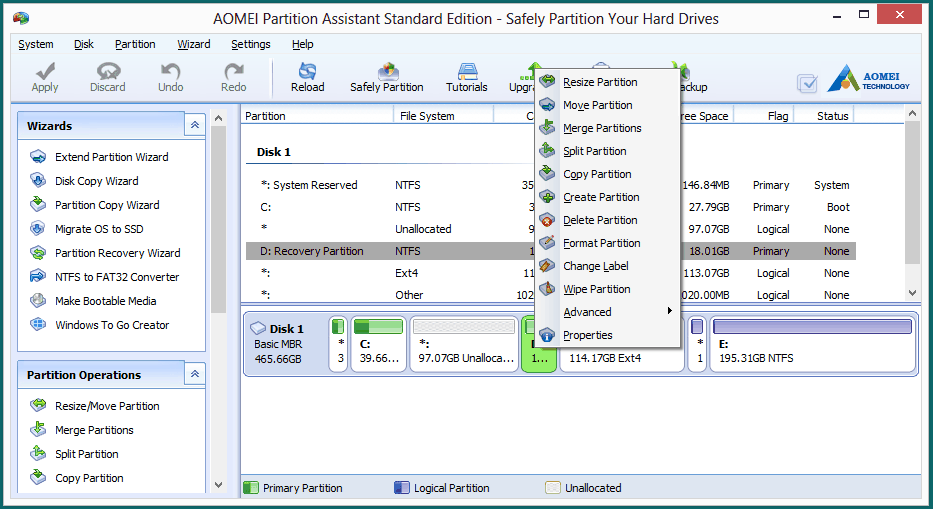
Task: Click the Merge Partitions sidebar icon
Action: point(38,429)
